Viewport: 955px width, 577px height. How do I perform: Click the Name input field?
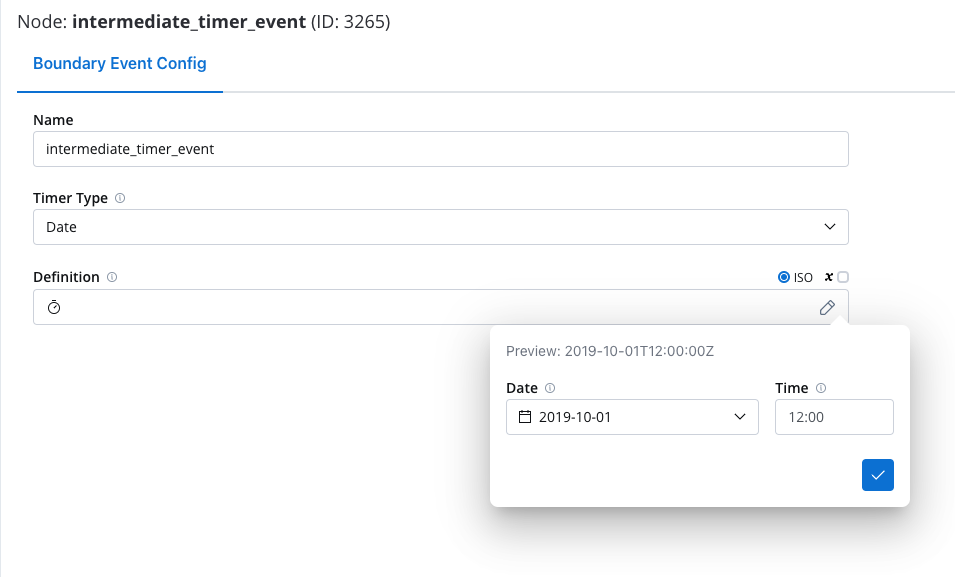(x=441, y=149)
